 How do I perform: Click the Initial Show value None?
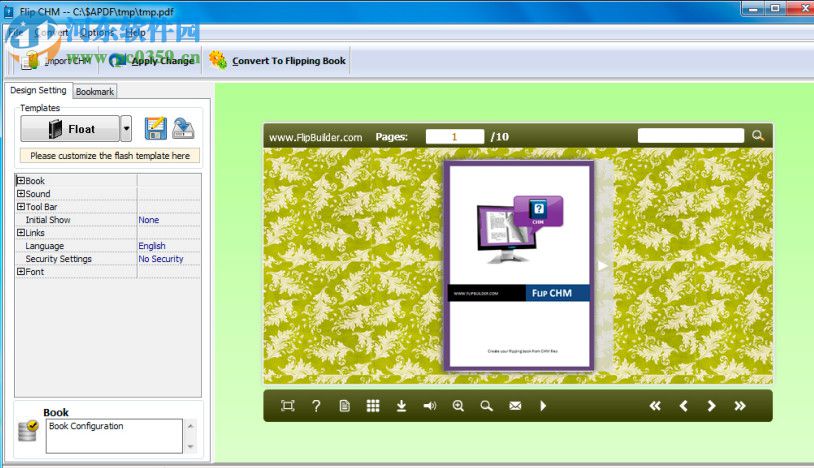(148, 219)
